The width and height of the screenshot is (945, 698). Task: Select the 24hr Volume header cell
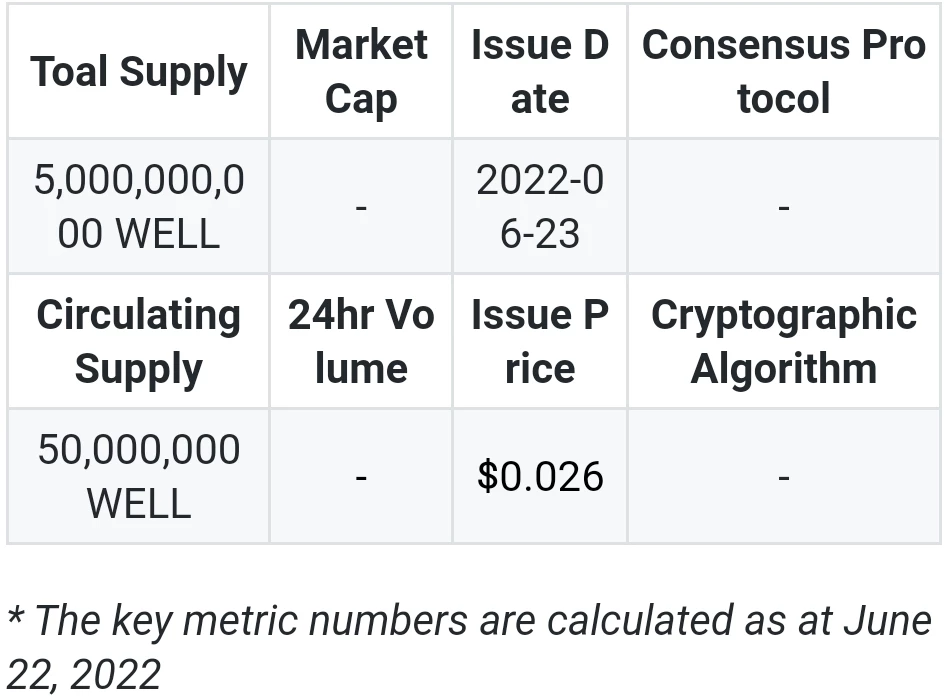coord(361,341)
